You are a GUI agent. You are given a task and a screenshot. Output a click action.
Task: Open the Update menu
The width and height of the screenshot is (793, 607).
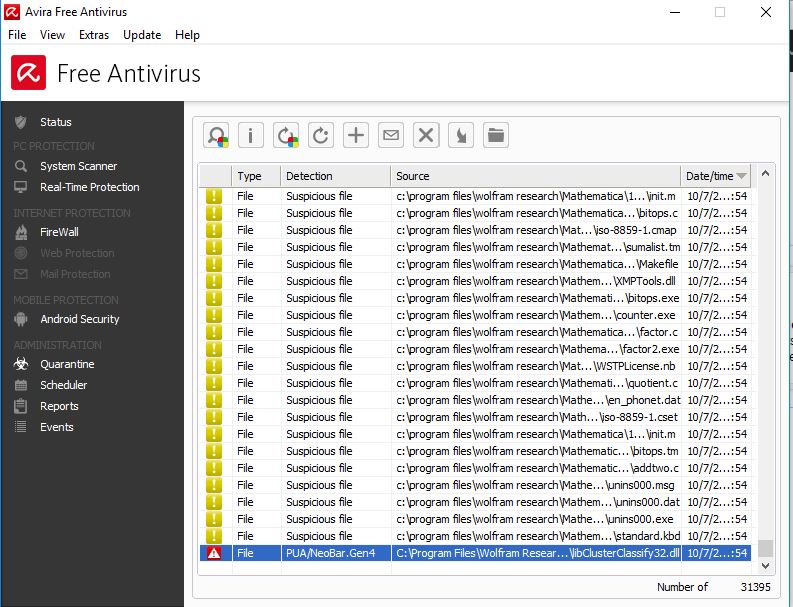(142, 35)
